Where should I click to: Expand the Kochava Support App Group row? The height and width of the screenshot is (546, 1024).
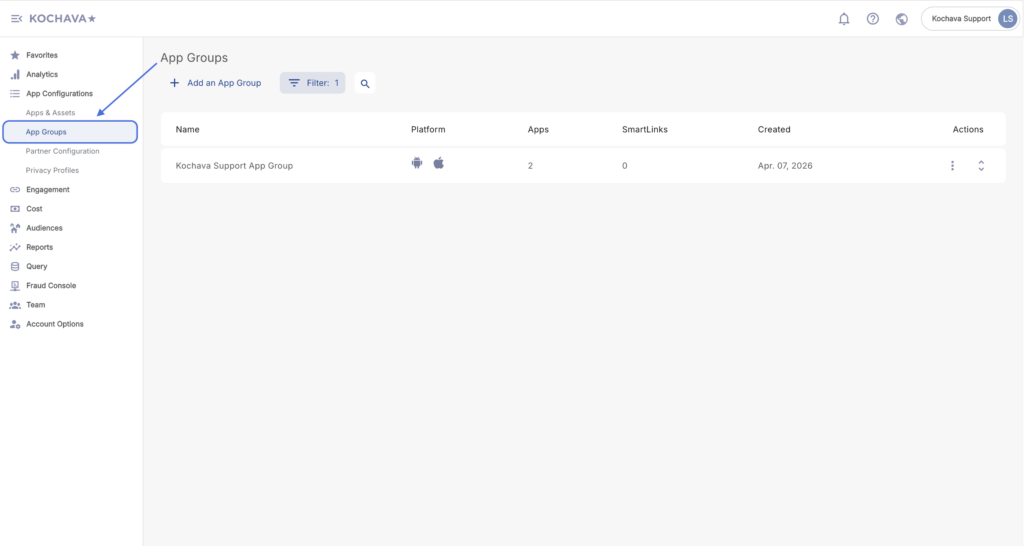pos(981,166)
